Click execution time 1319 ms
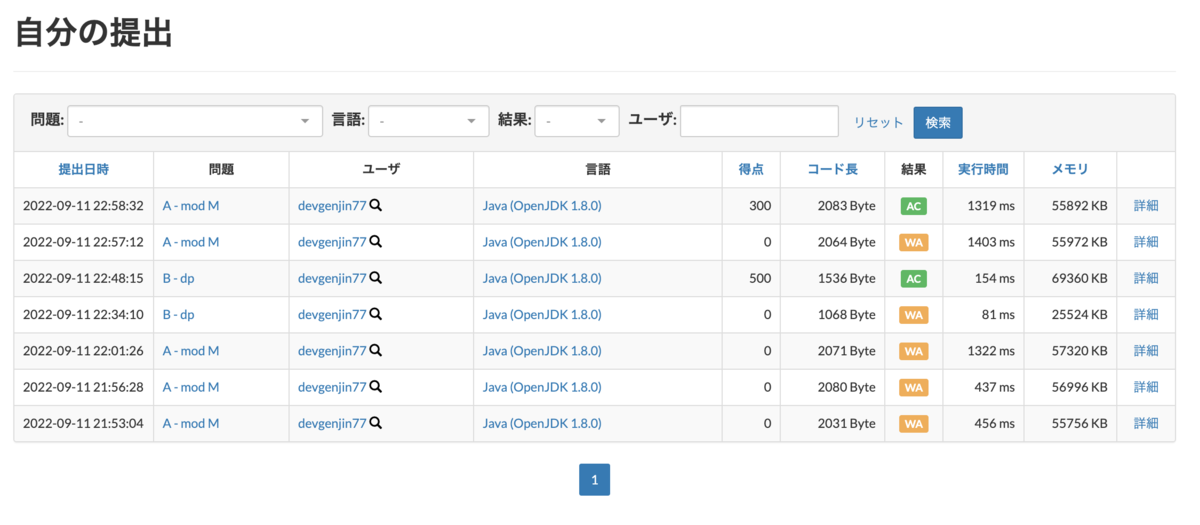This screenshot has width=1200, height=525. pos(991,206)
